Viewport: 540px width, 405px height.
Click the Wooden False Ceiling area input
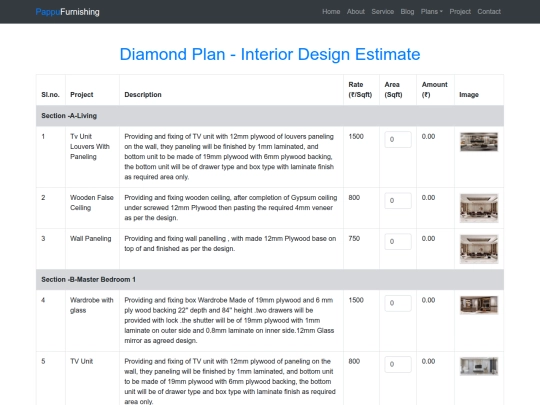[x=398, y=200]
